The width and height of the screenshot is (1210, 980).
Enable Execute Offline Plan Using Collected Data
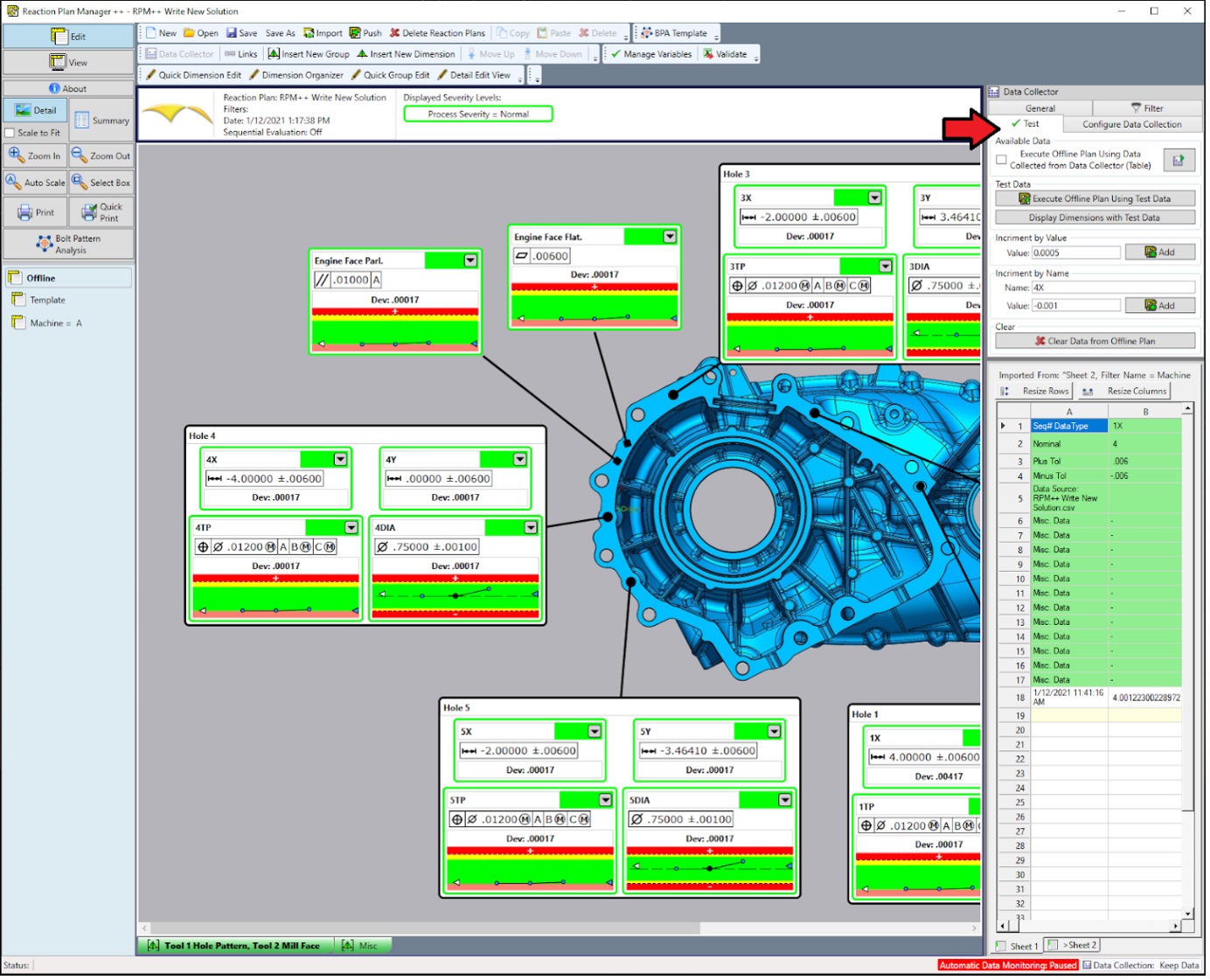(1000, 159)
